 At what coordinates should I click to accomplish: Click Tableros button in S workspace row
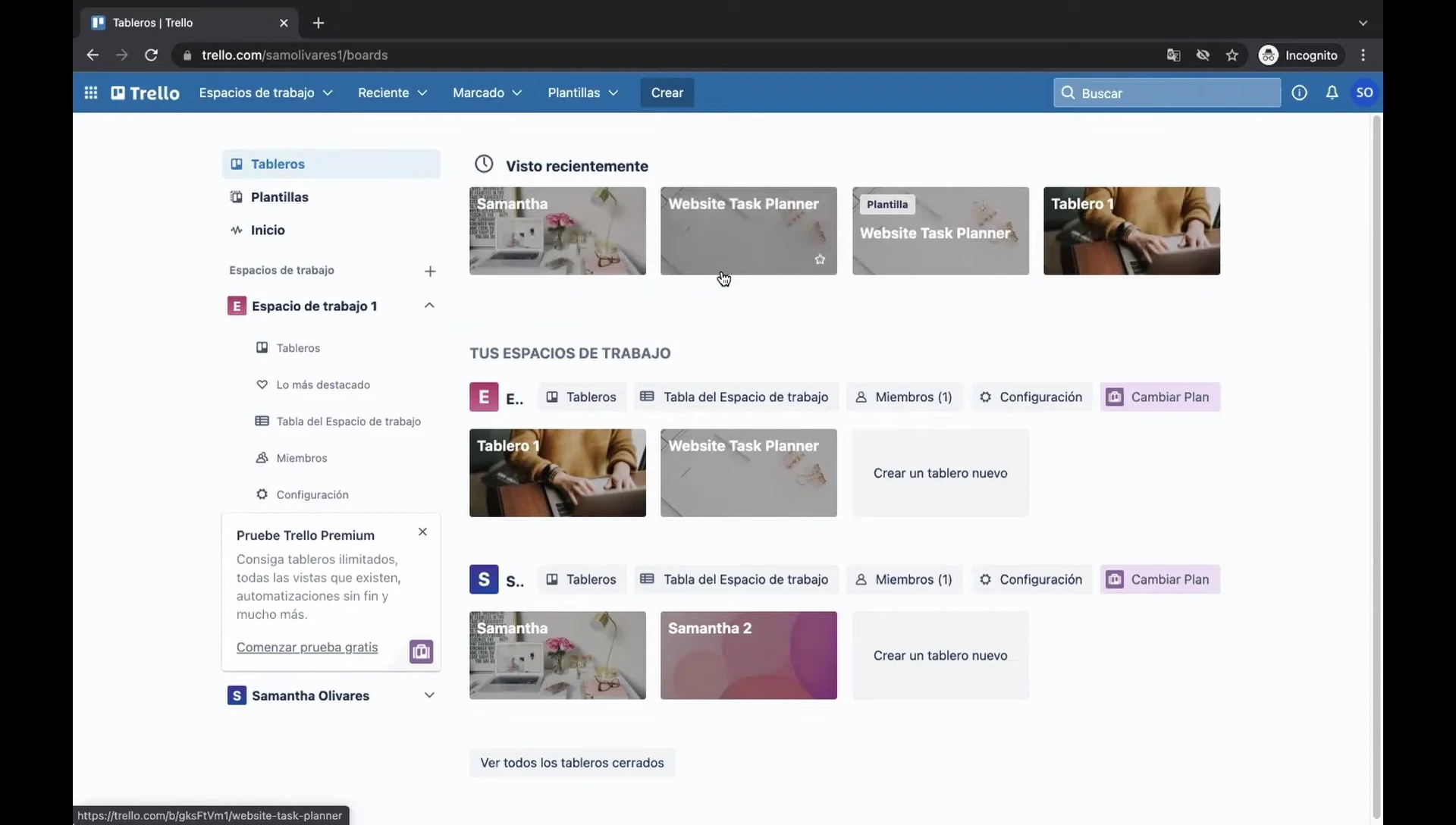(582, 579)
